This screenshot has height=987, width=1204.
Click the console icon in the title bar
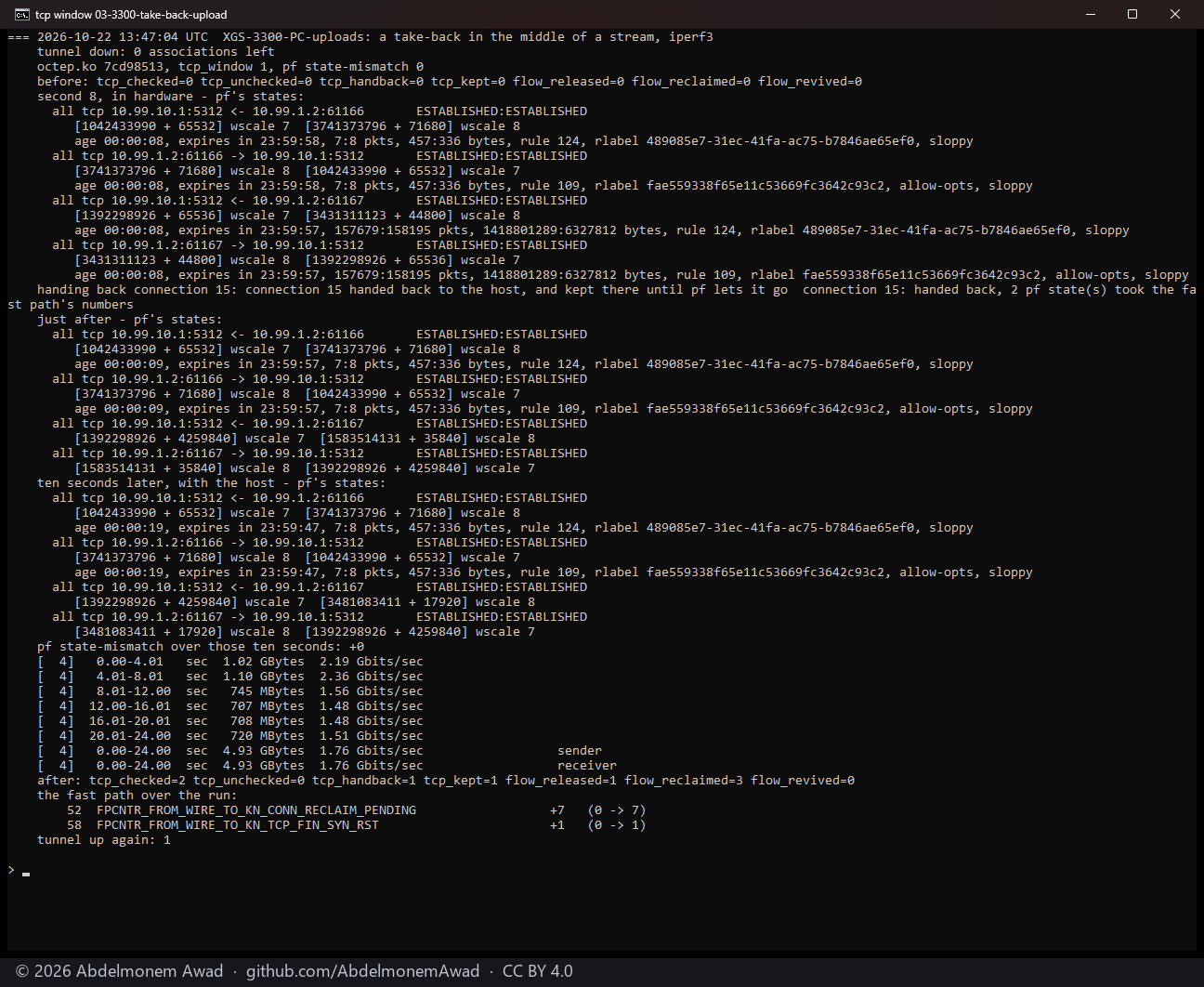[21, 14]
